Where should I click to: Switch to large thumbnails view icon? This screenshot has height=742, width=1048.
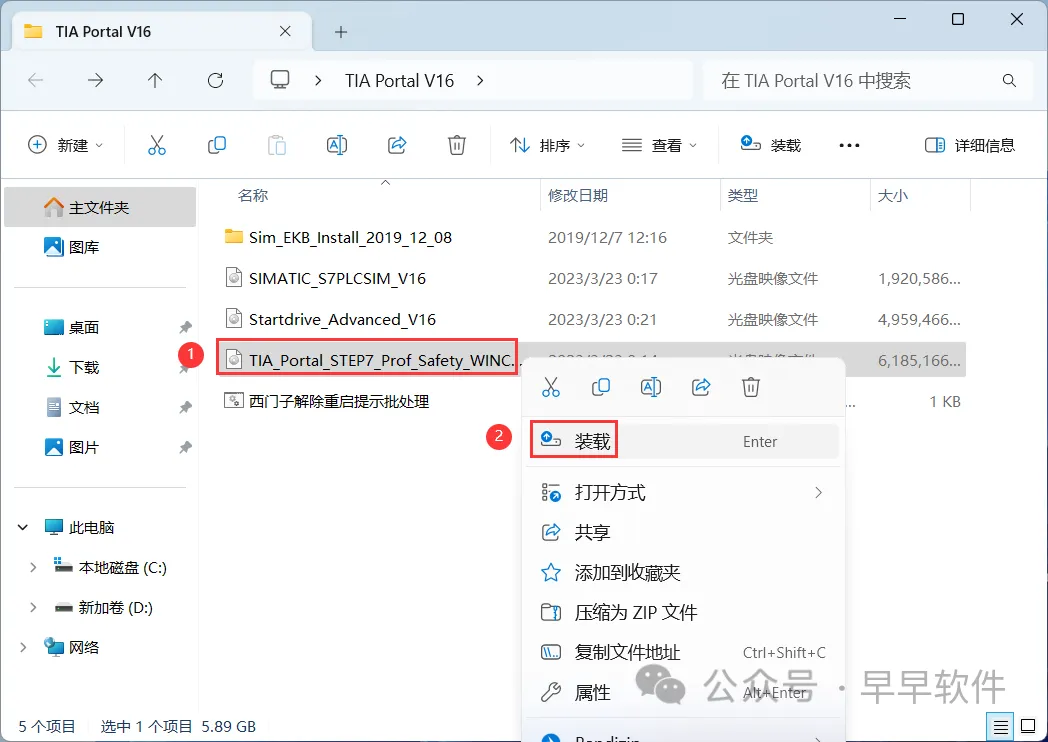(1029, 727)
